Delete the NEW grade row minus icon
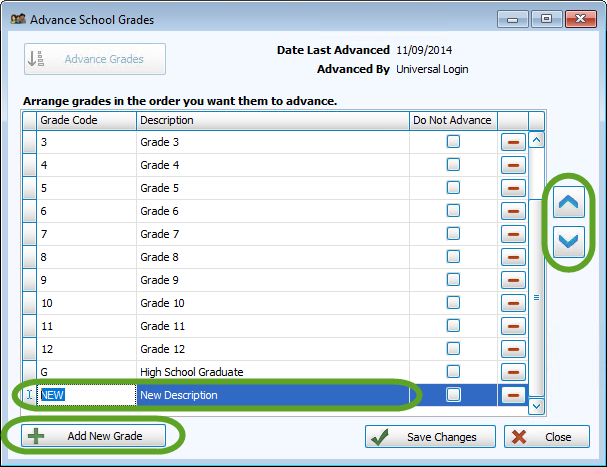 tap(513, 395)
